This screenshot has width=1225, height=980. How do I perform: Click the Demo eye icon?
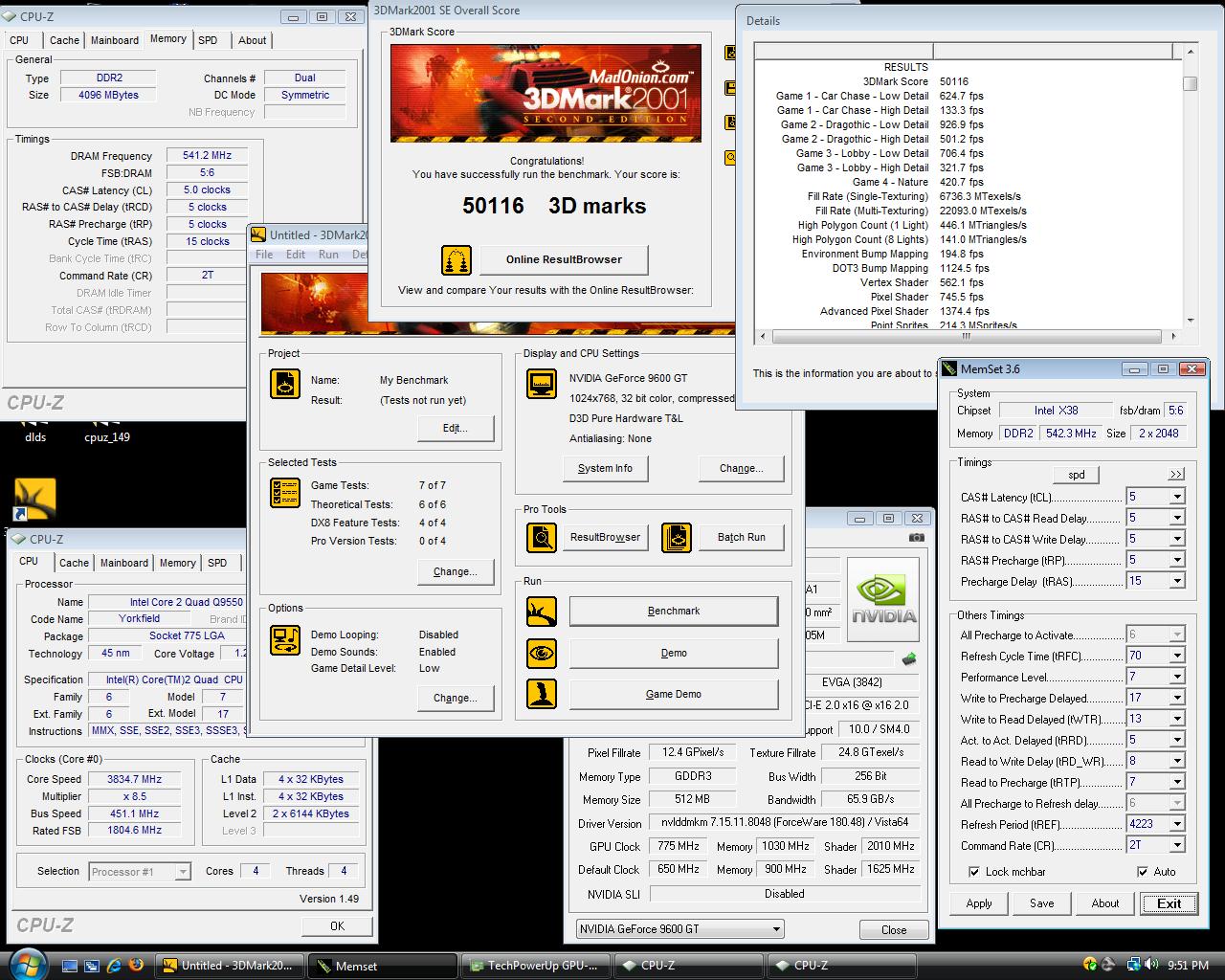pyautogui.click(x=542, y=653)
